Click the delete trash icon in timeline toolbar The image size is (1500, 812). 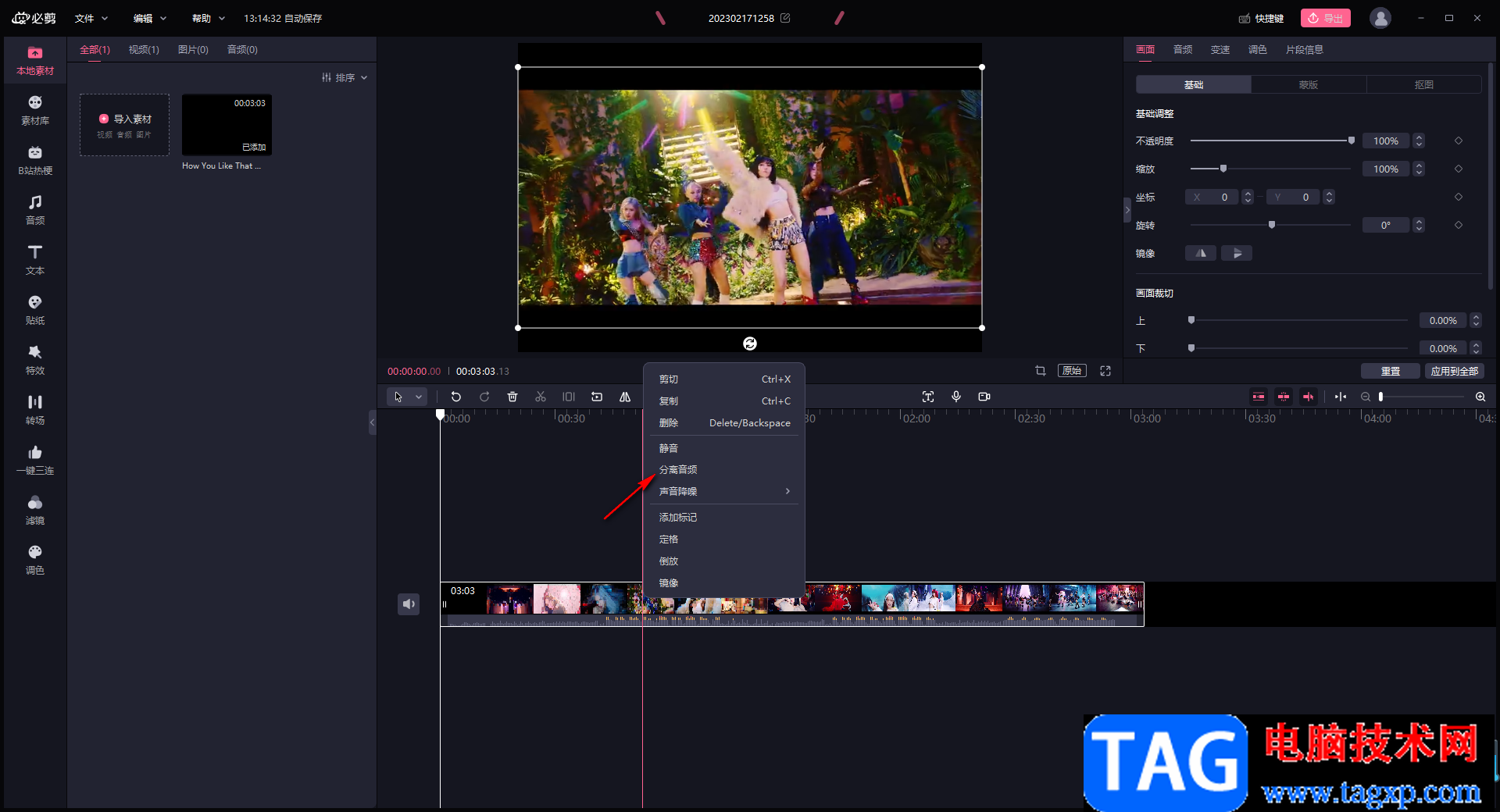(x=512, y=397)
